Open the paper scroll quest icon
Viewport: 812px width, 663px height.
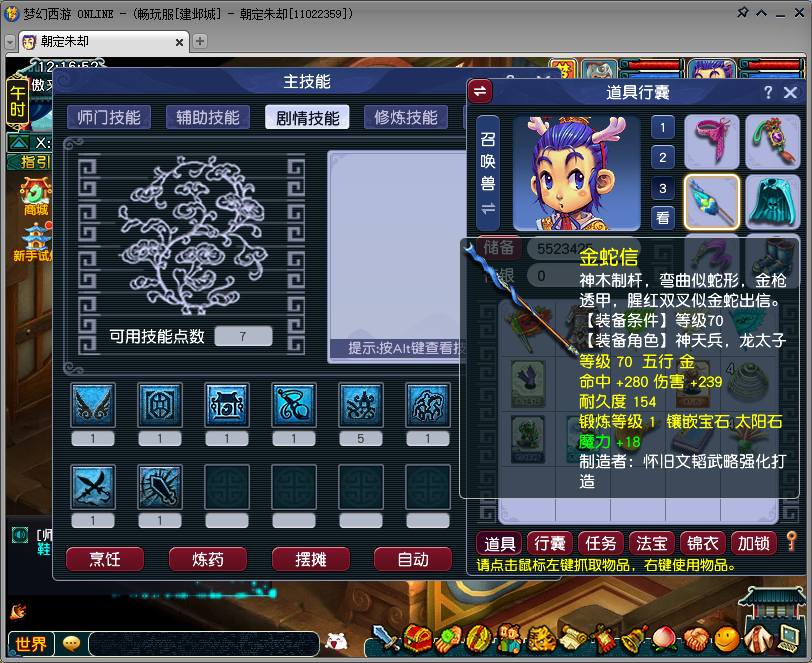[571, 639]
